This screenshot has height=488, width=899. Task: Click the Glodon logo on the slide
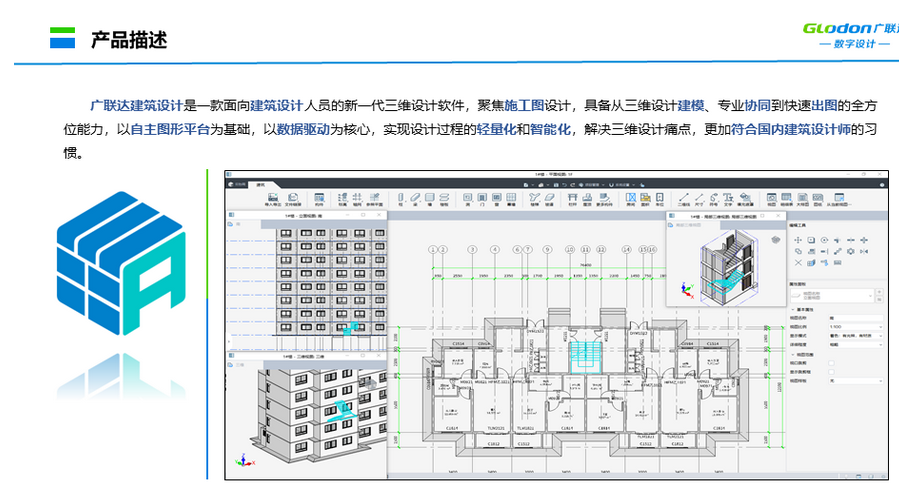(850, 34)
